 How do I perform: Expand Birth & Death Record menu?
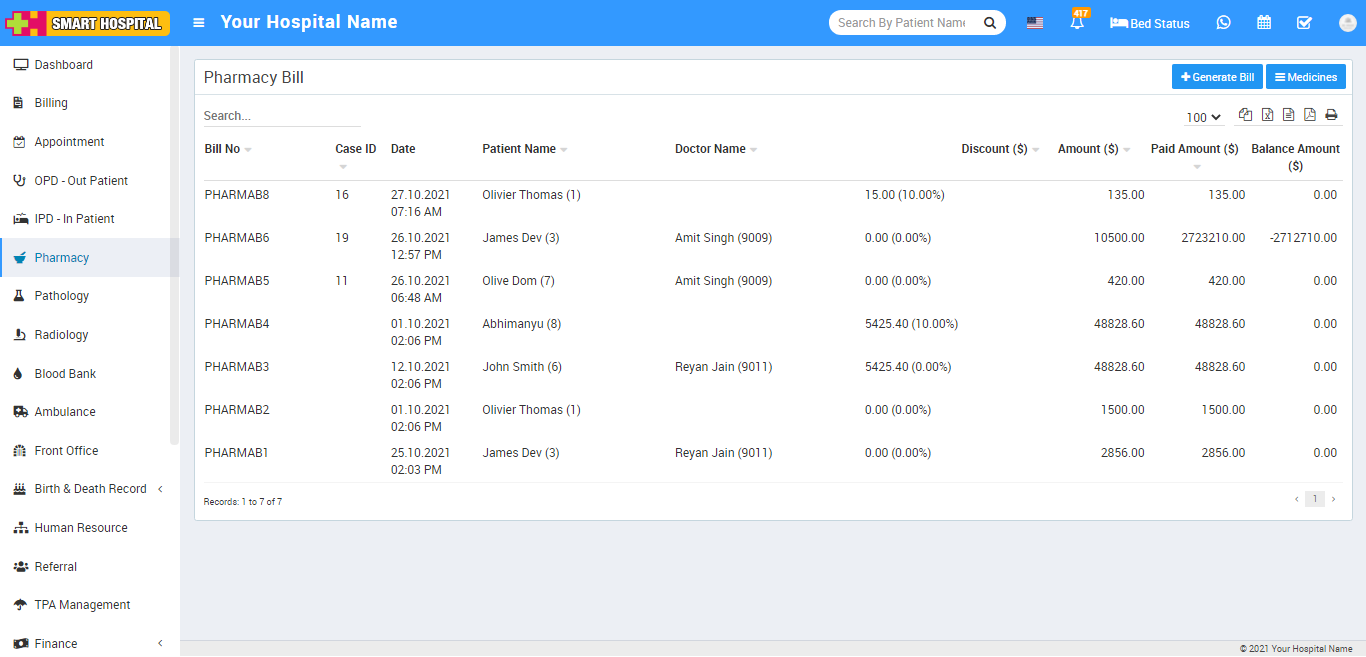point(90,489)
